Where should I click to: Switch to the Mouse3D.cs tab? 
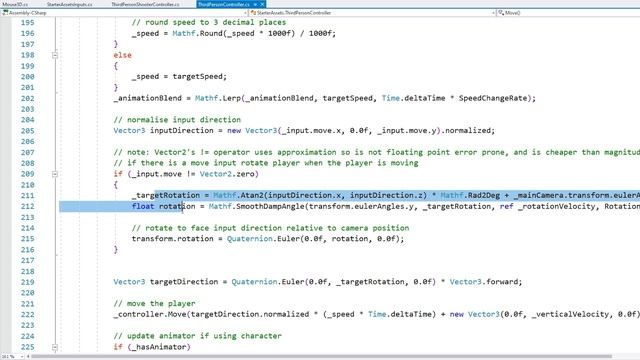point(16,4)
